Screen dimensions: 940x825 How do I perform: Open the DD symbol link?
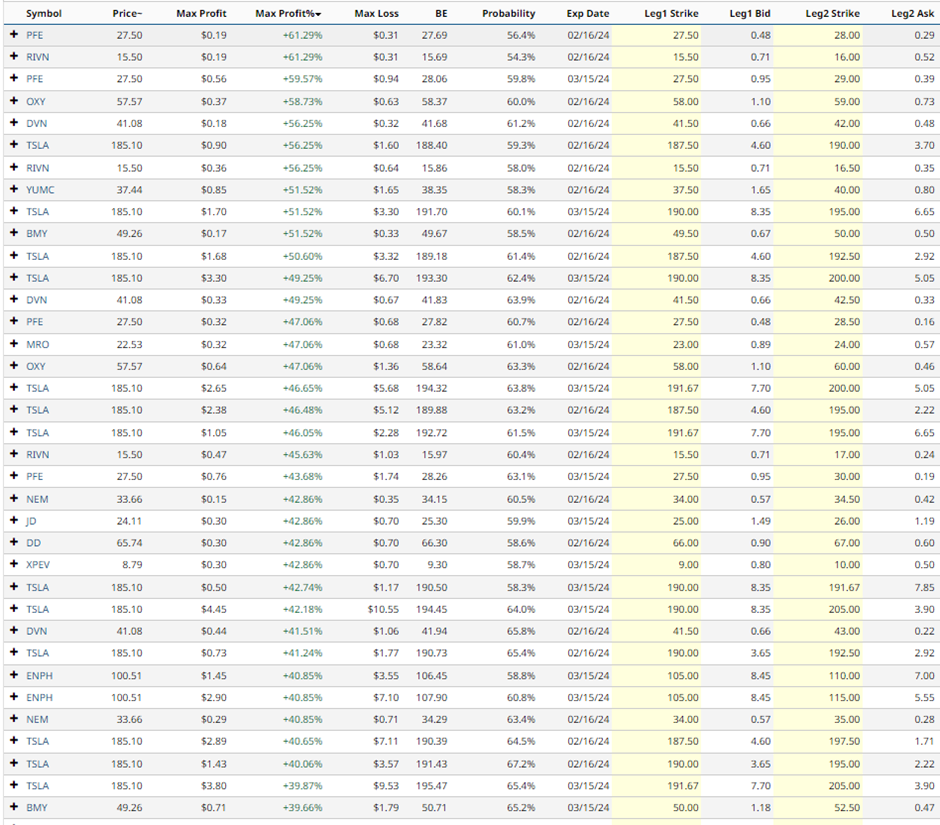coord(34,543)
